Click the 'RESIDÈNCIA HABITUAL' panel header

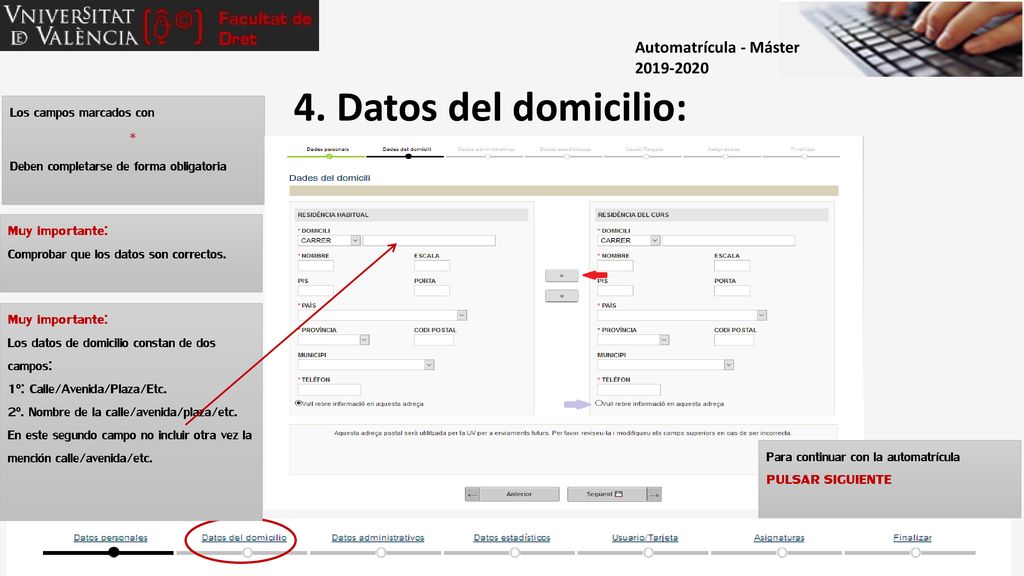pyautogui.click(x=411, y=214)
